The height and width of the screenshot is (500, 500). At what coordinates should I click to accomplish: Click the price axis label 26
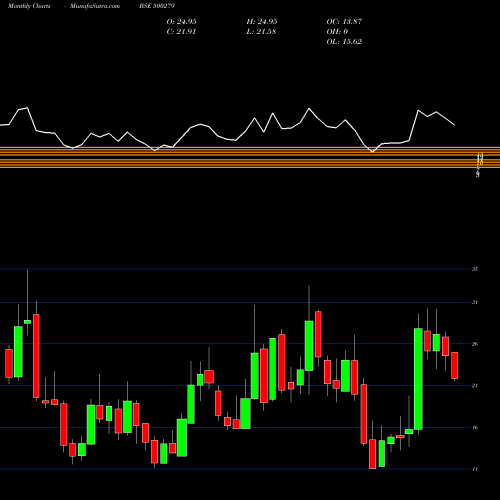[475, 344]
